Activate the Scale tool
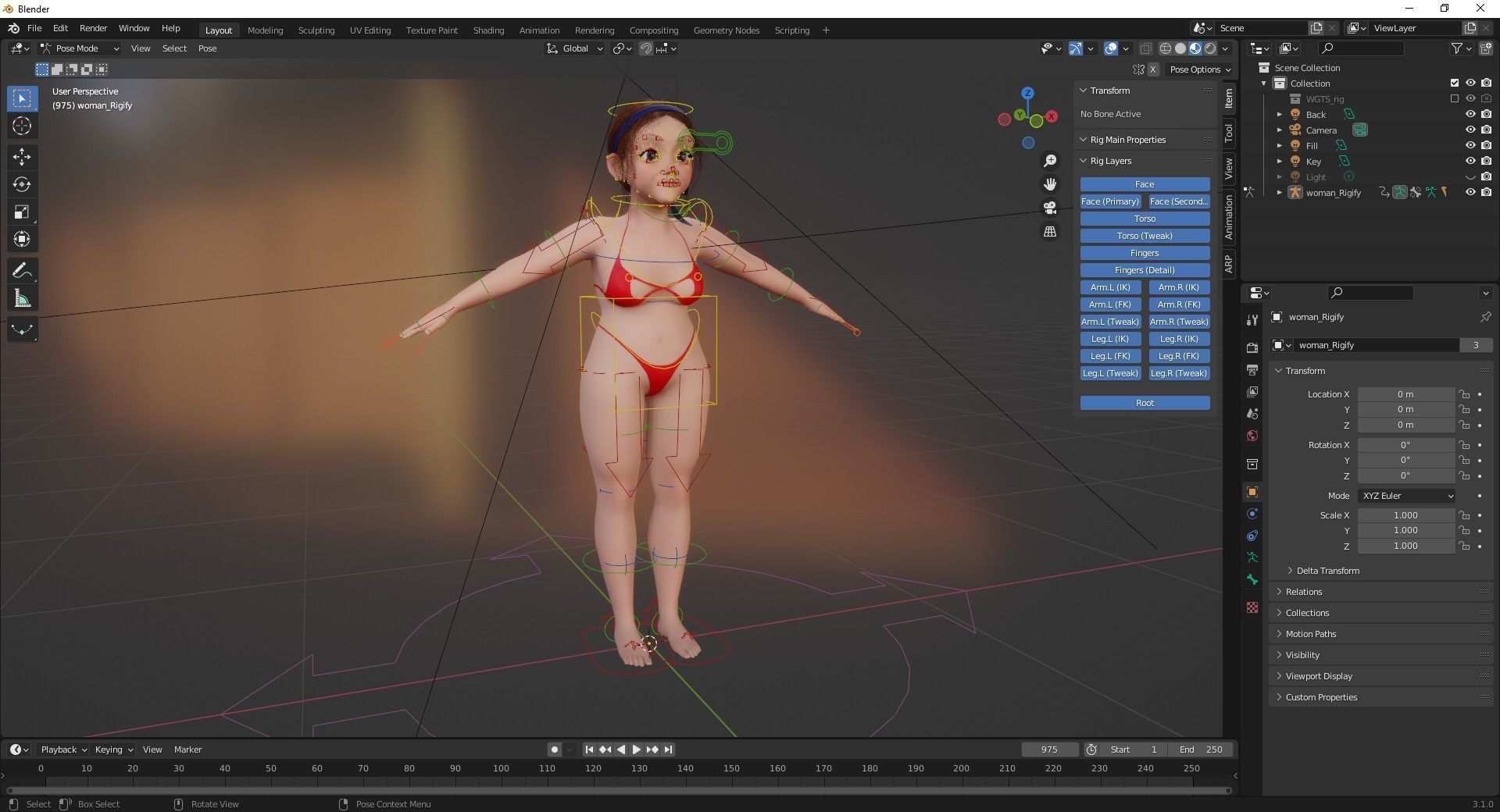 pyautogui.click(x=22, y=212)
